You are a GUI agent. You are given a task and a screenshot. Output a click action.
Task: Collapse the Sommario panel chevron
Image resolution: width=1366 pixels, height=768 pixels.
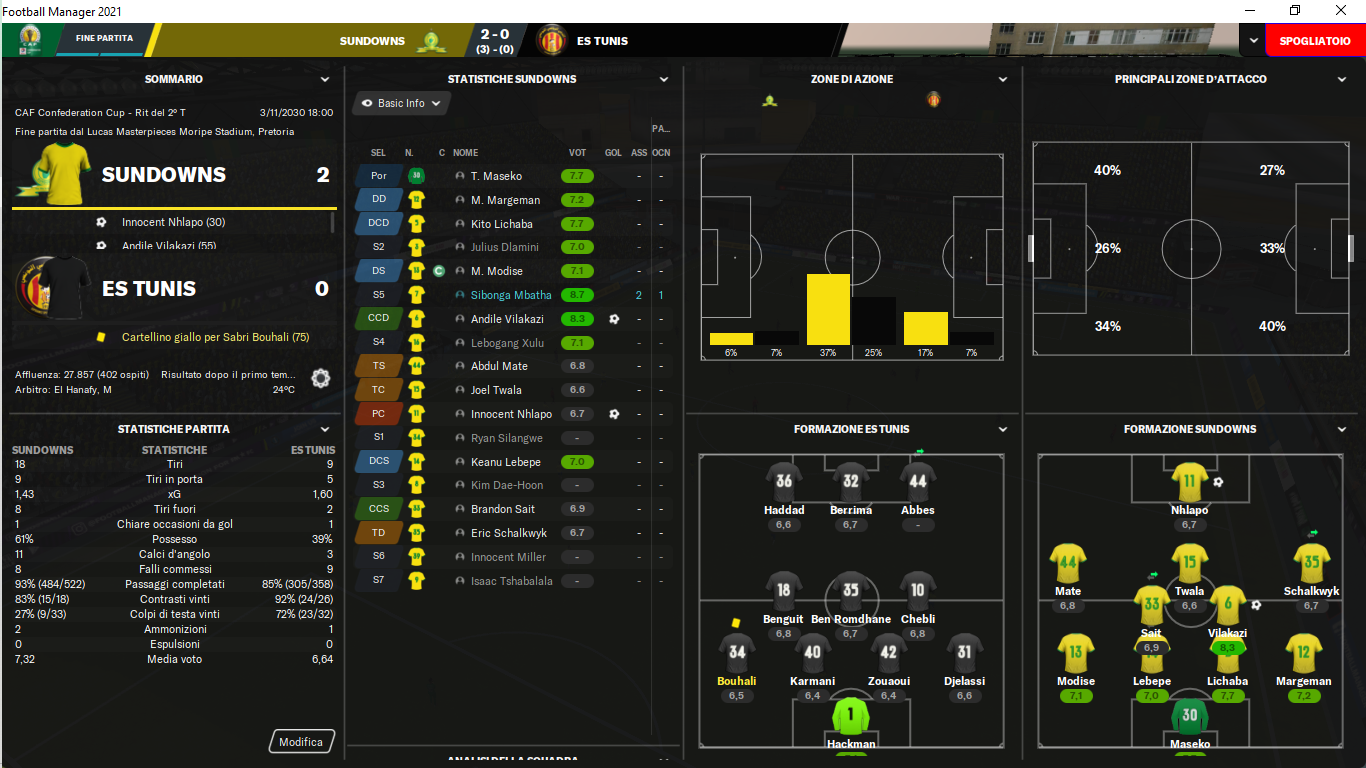tap(325, 79)
